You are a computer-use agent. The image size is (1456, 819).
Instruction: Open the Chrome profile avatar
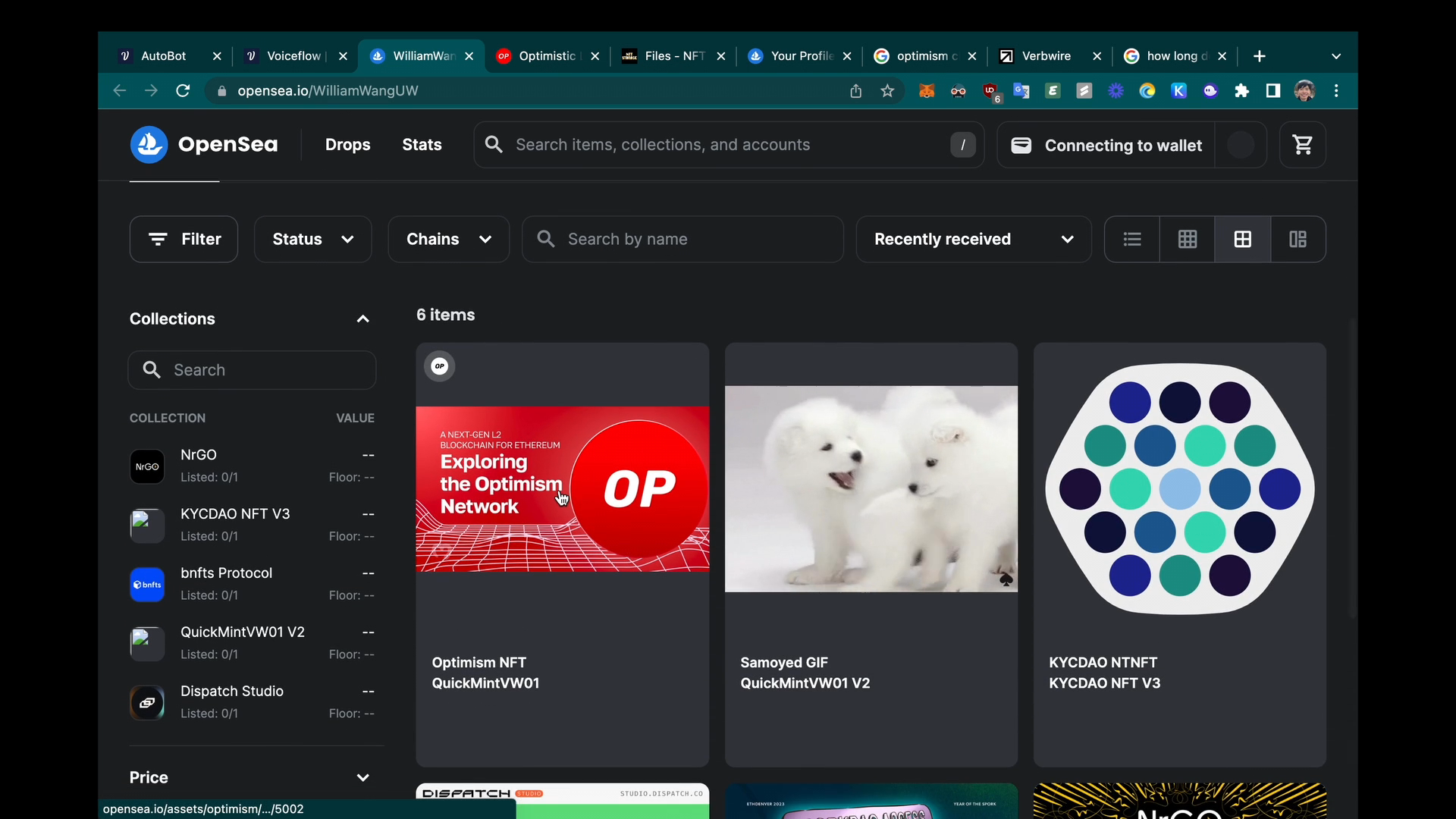1304,91
